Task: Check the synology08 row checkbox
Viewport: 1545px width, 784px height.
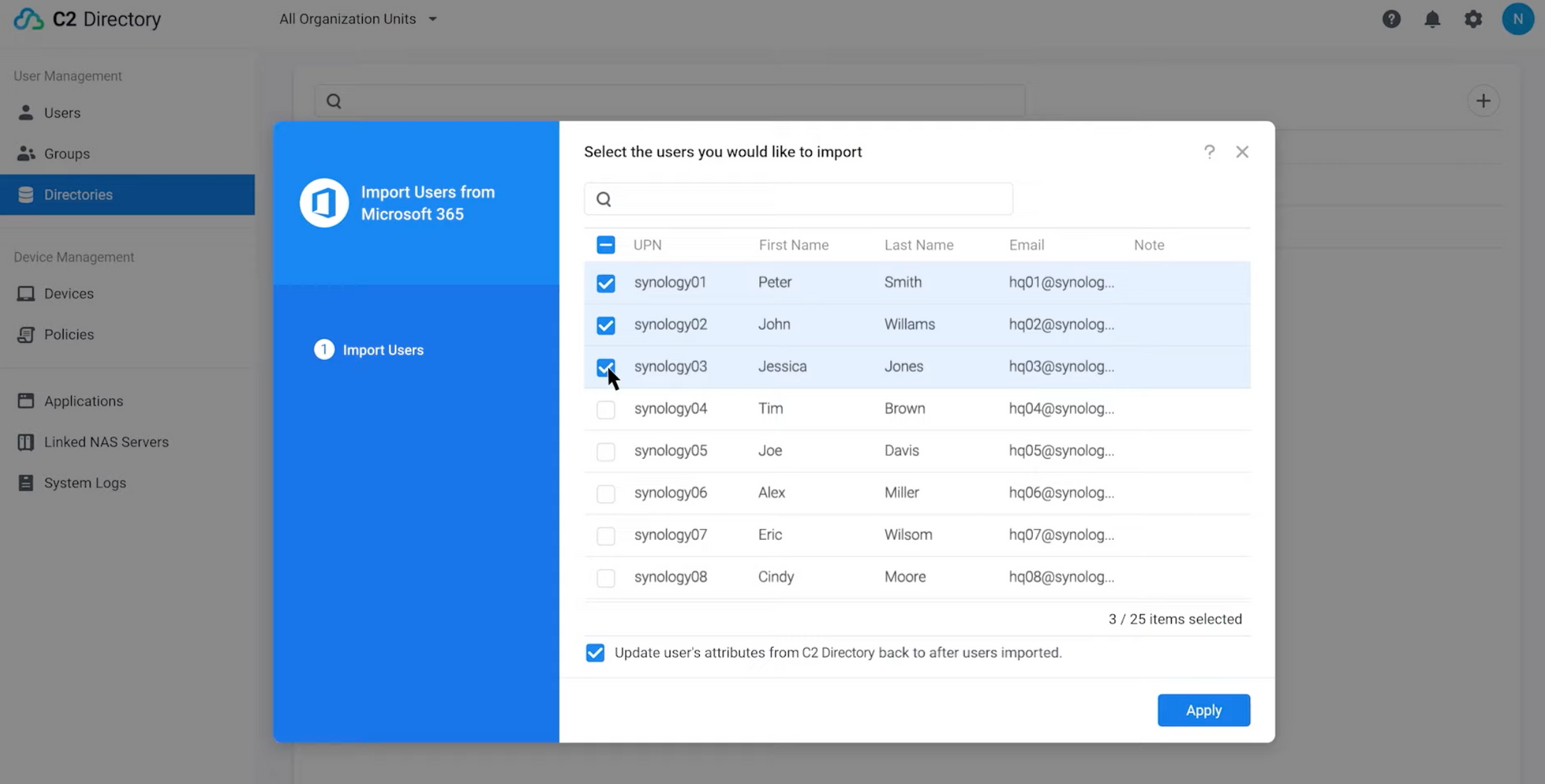Action: (x=606, y=578)
